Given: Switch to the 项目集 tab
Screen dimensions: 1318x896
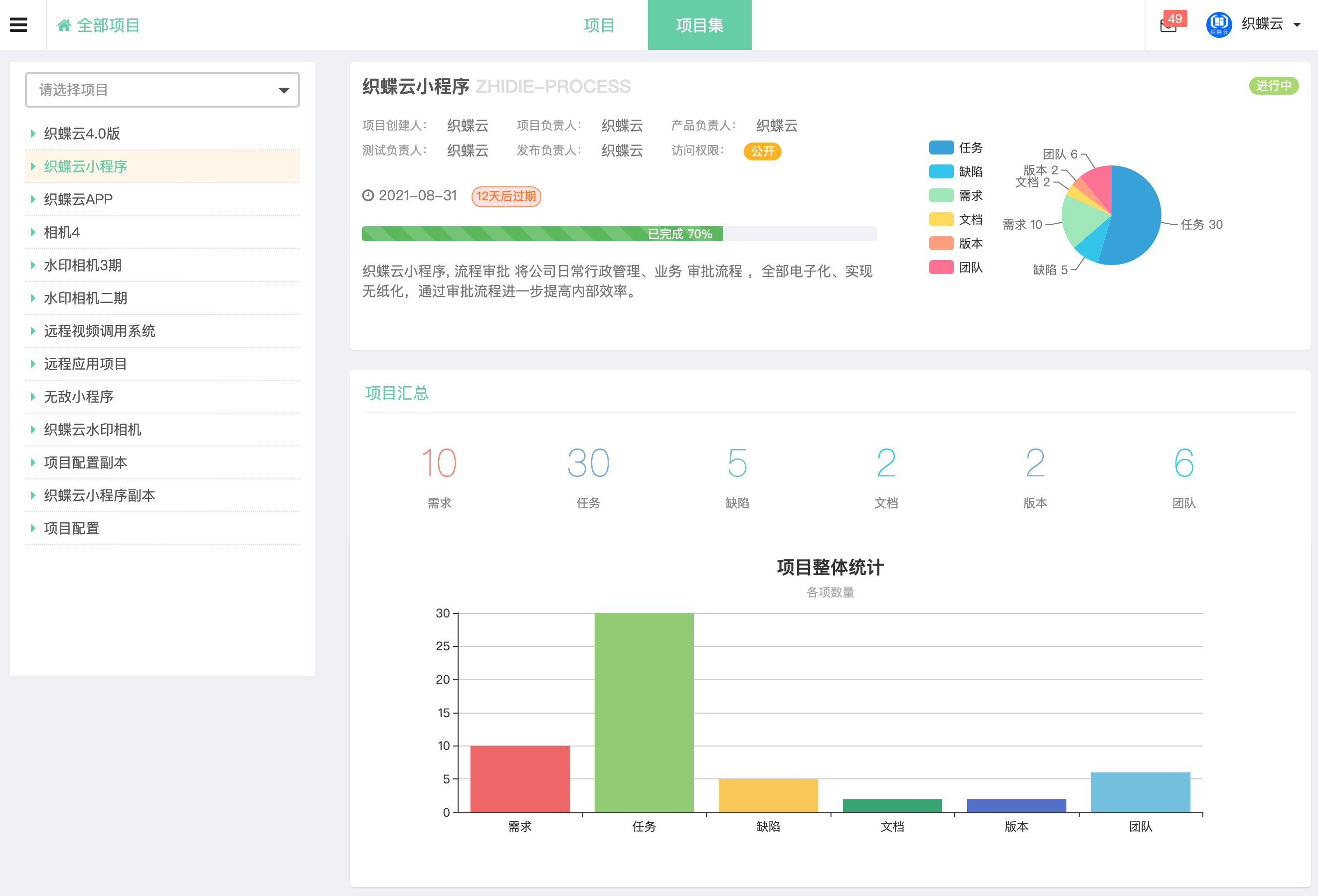Looking at the screenshot, I should (x=699, y=25).
